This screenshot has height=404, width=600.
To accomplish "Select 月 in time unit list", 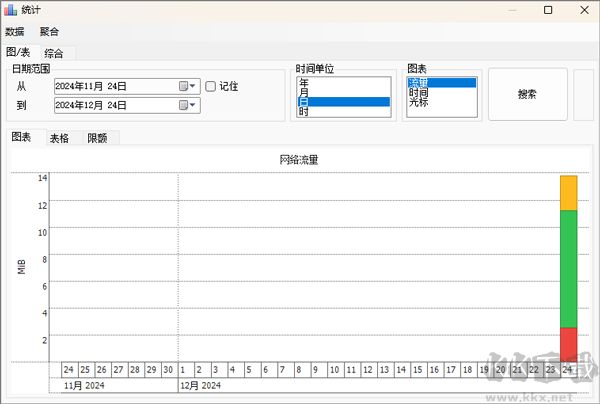I will [x=344, y=92].
